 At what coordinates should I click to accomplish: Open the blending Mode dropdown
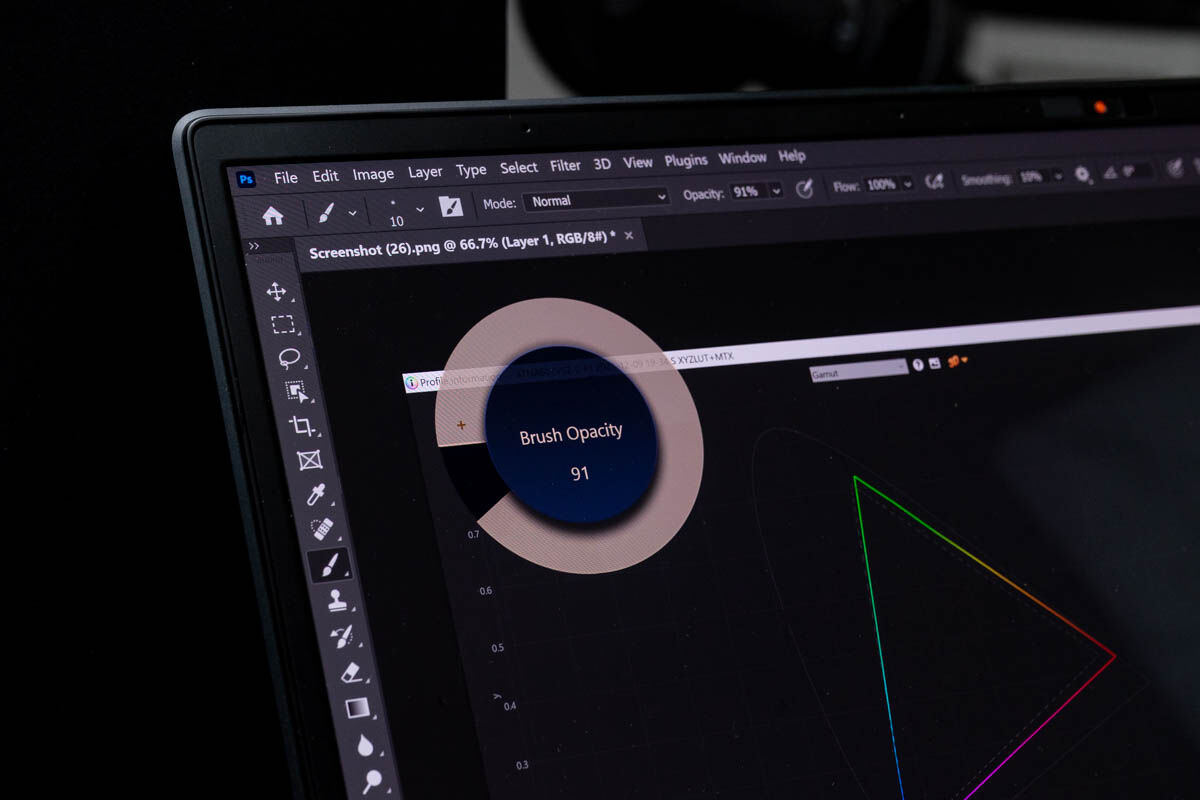[596, 200]
